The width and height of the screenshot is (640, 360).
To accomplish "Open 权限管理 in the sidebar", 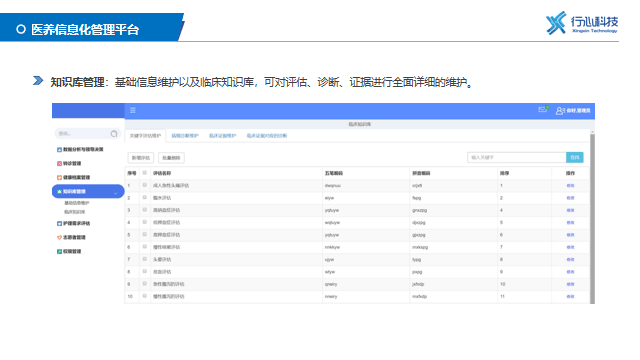I will pyautogui.click(x=72, y=251).
